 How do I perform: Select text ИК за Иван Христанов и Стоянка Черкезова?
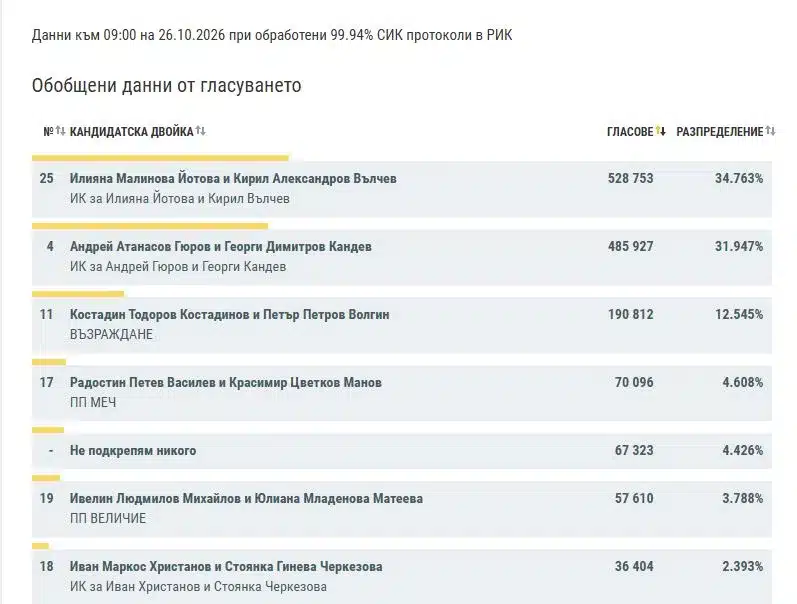198,587
